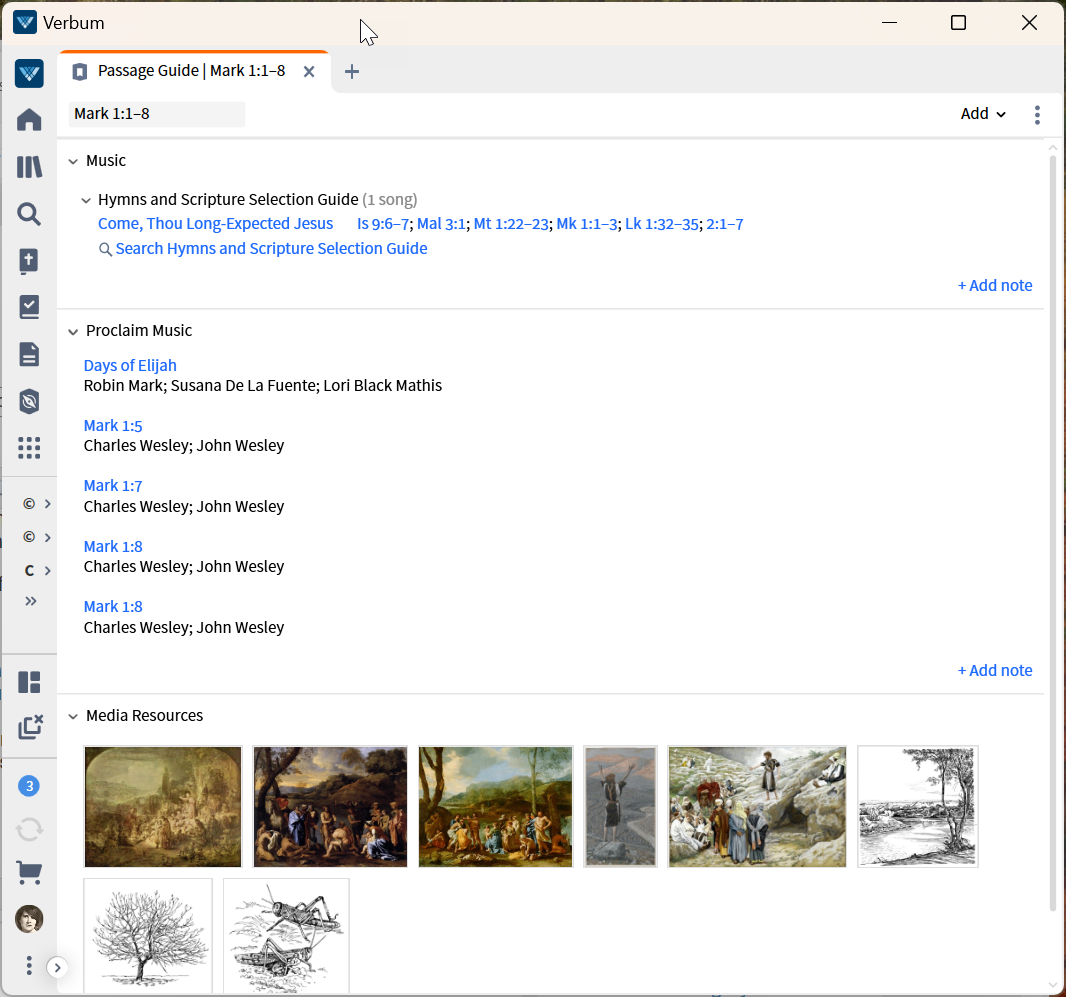This screenshot has width=1066, height=997.
Task: Open the Layouts icon in sidebar
Action: (x=29, y=682)
